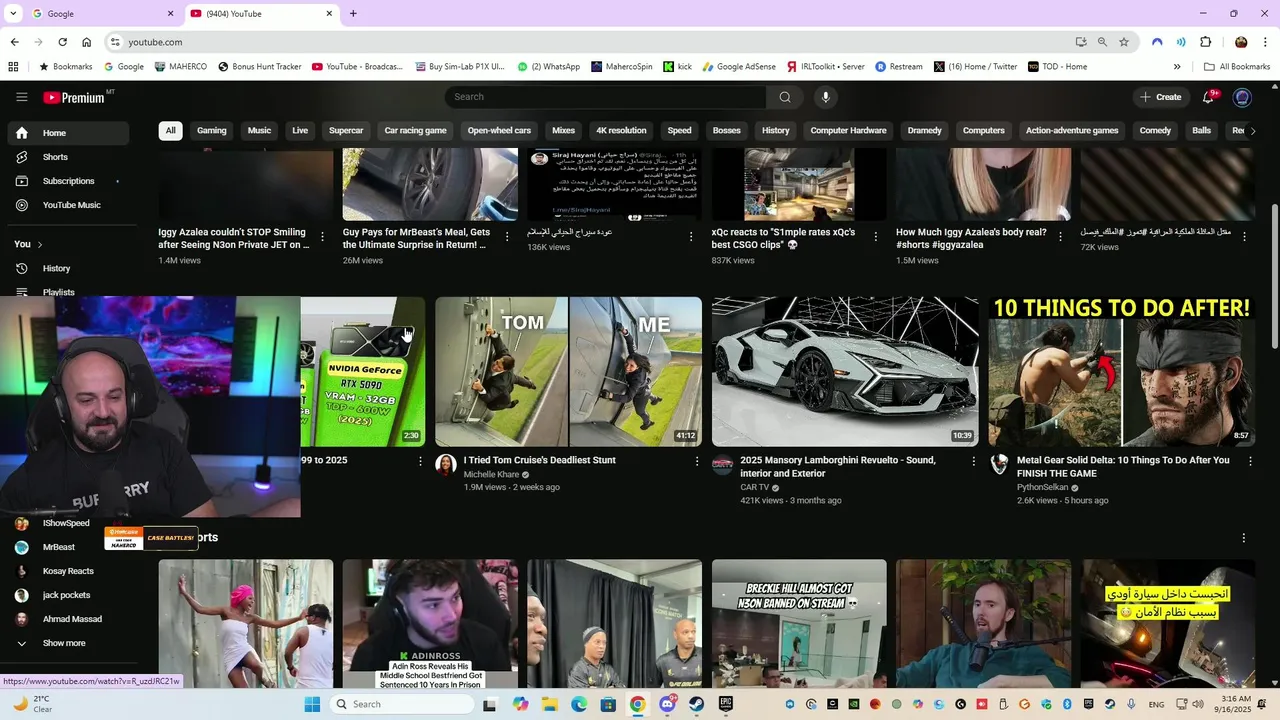1280x720 pixels.
Task: Click the Windows taskbar search box
Action: pyautogui.click(x=400, y=704)
